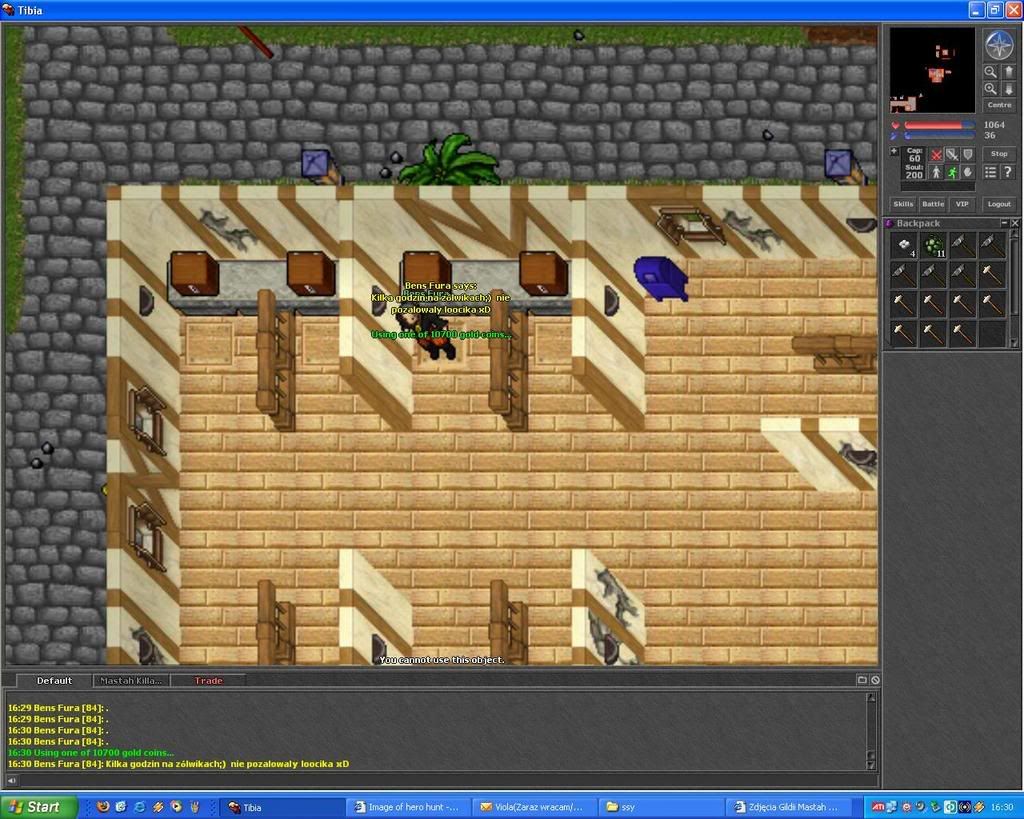Switch to the Default chat tab
Screen dimensions: 1024x819
click(x=54, y=681)
